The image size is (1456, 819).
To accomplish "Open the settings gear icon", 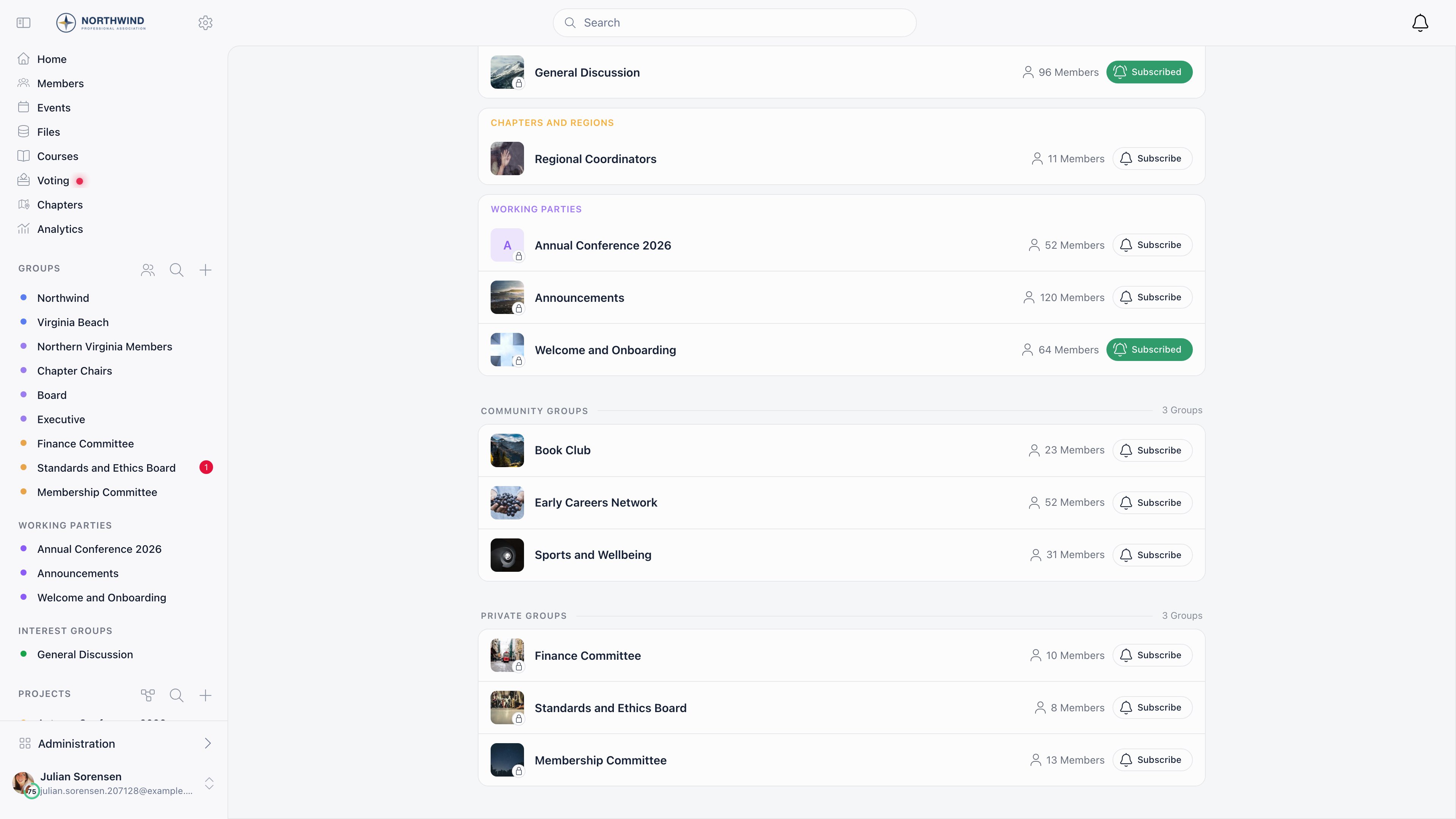I will (205, 23).
